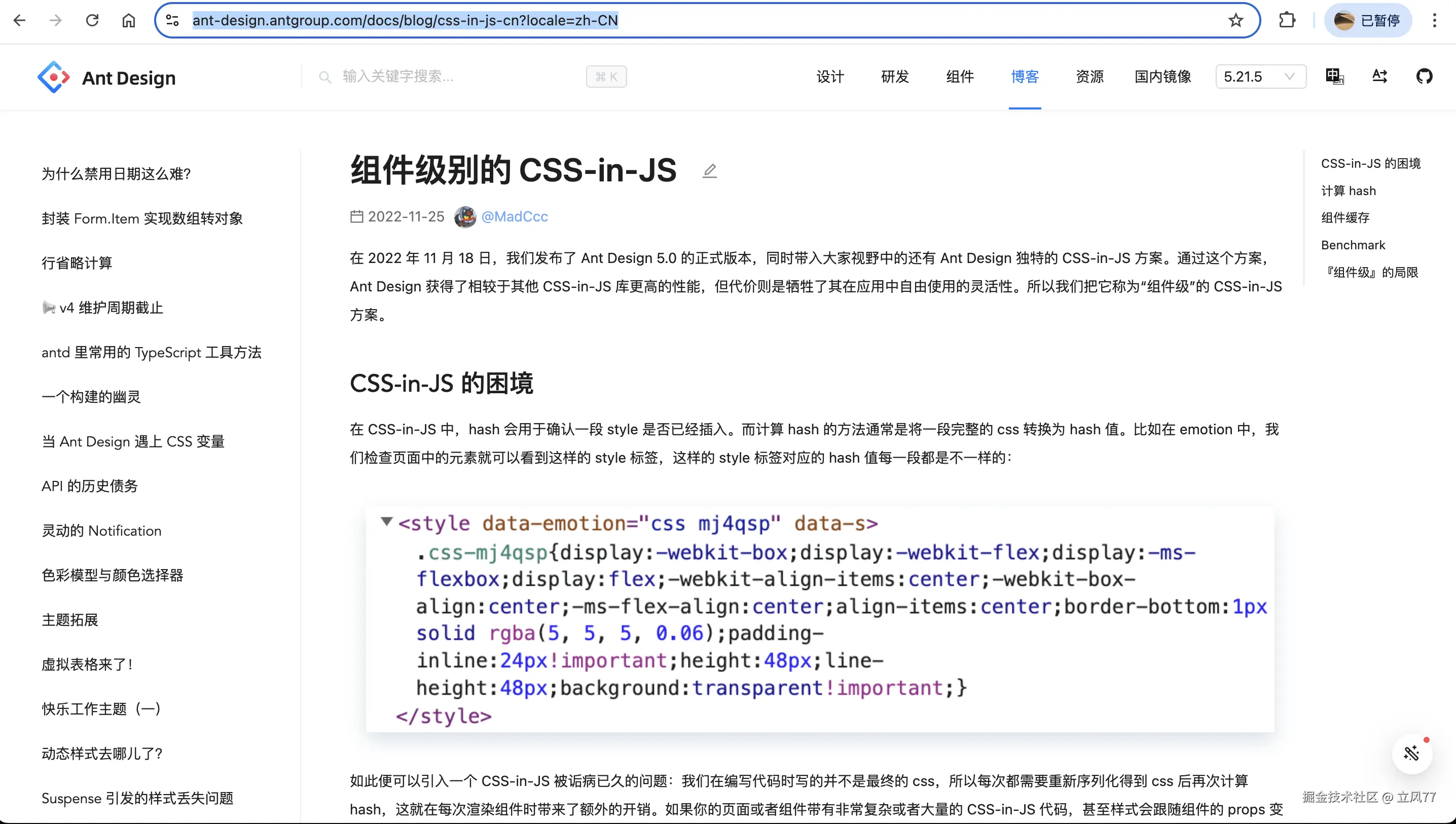Open the GitHub repository icon
Screen dimensions: 1456x824
tap(1424, 77)
